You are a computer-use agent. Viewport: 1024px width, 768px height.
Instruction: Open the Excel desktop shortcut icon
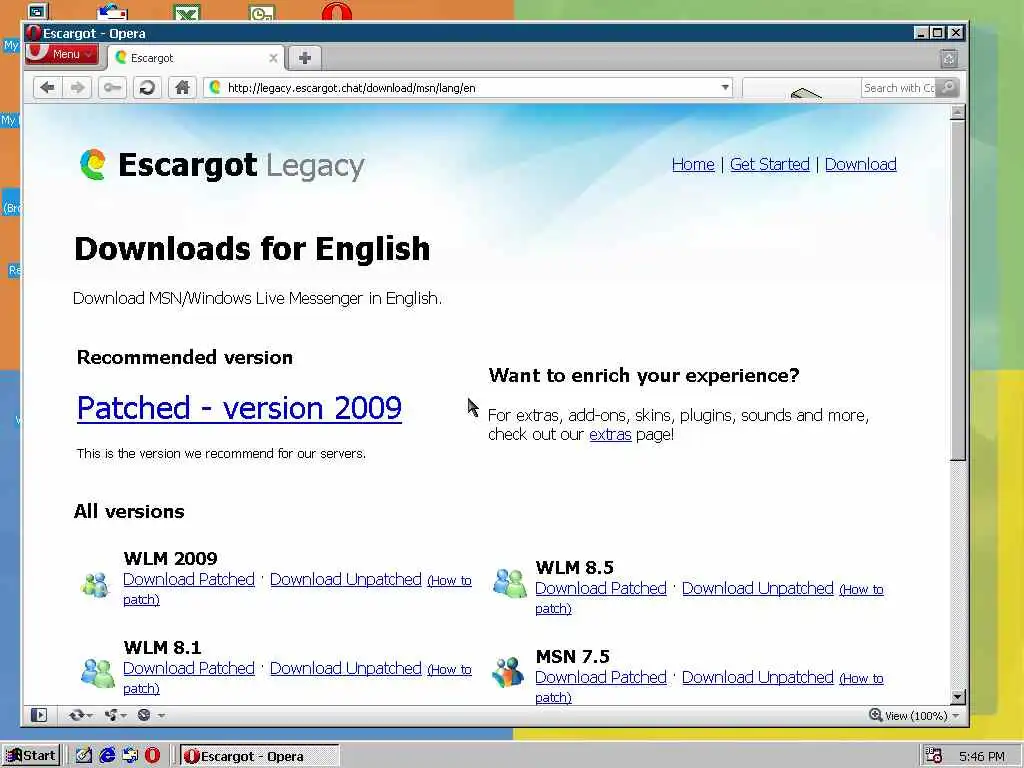(x=187, y=12)
